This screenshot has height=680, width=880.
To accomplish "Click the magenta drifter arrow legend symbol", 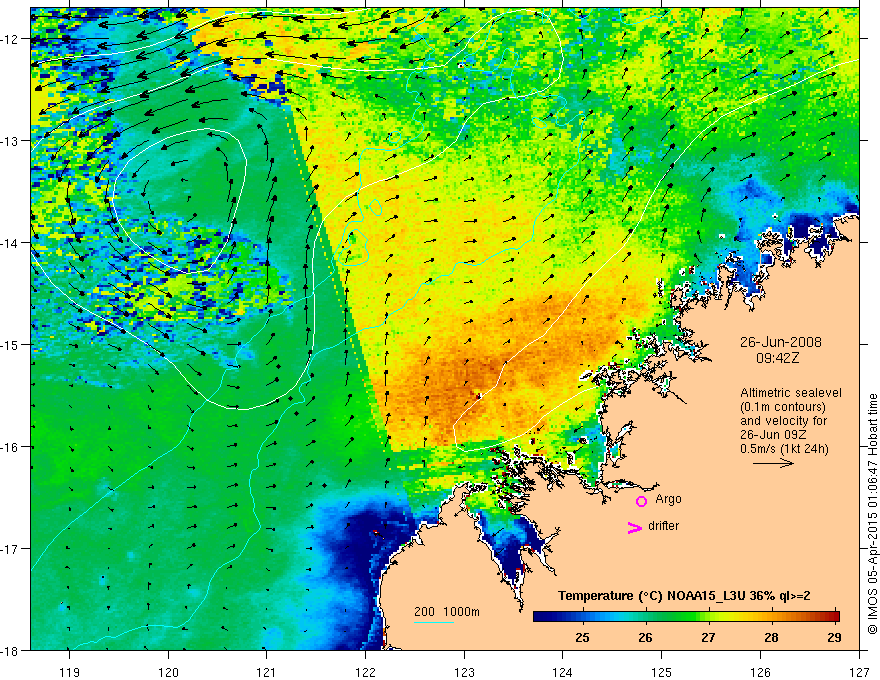I will pyautogui.click(x=635, y=527).
